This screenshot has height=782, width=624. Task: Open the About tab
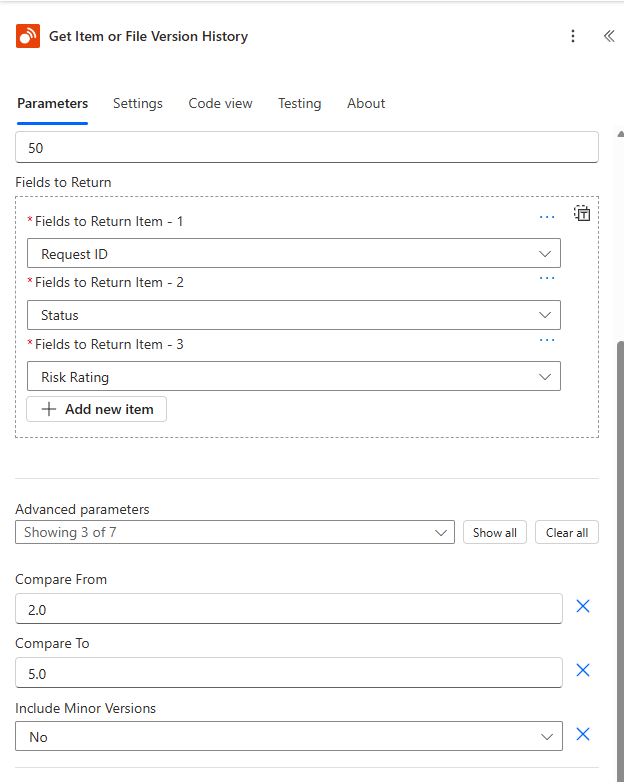(366, 103)
